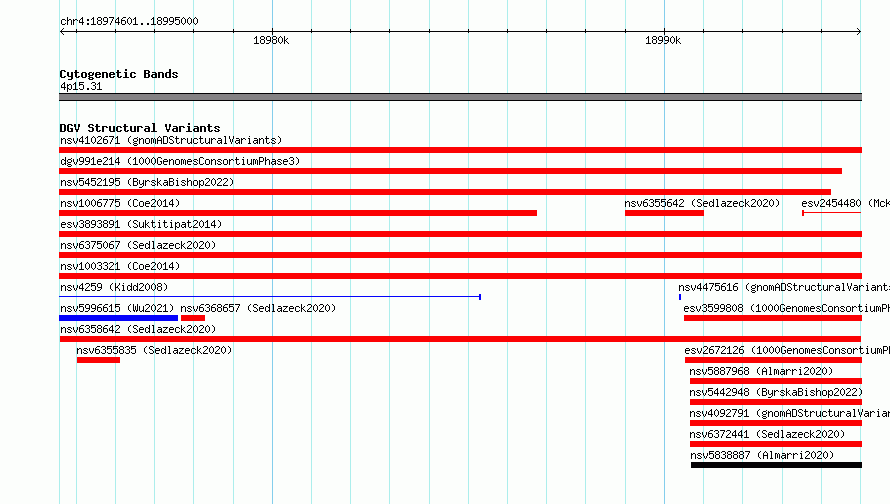The image size is (890, 504).
Task: Click the thin blue line under nsv4259
Action: point(270,297)
